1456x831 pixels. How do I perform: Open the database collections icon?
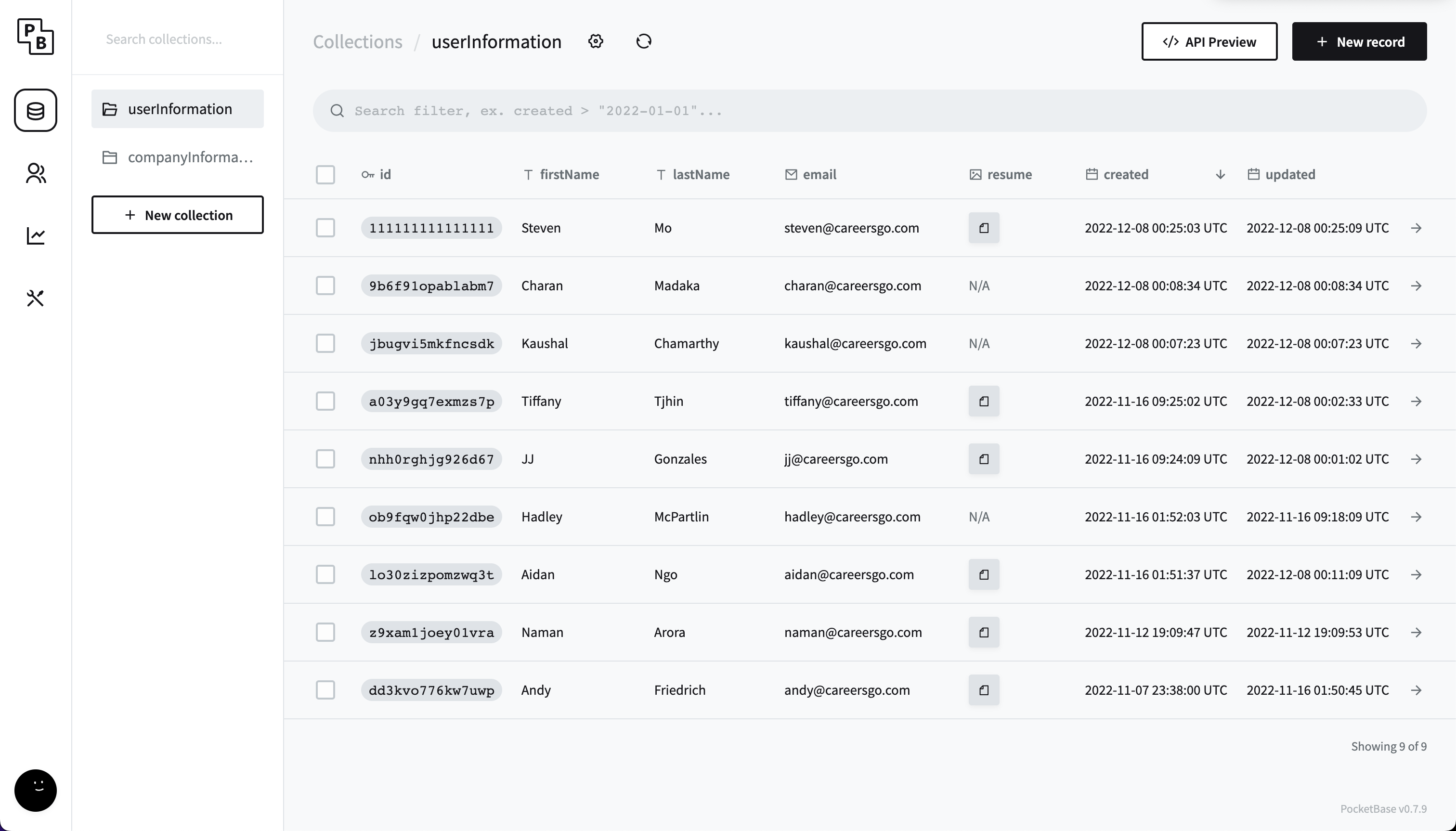(x=35, y=110)
